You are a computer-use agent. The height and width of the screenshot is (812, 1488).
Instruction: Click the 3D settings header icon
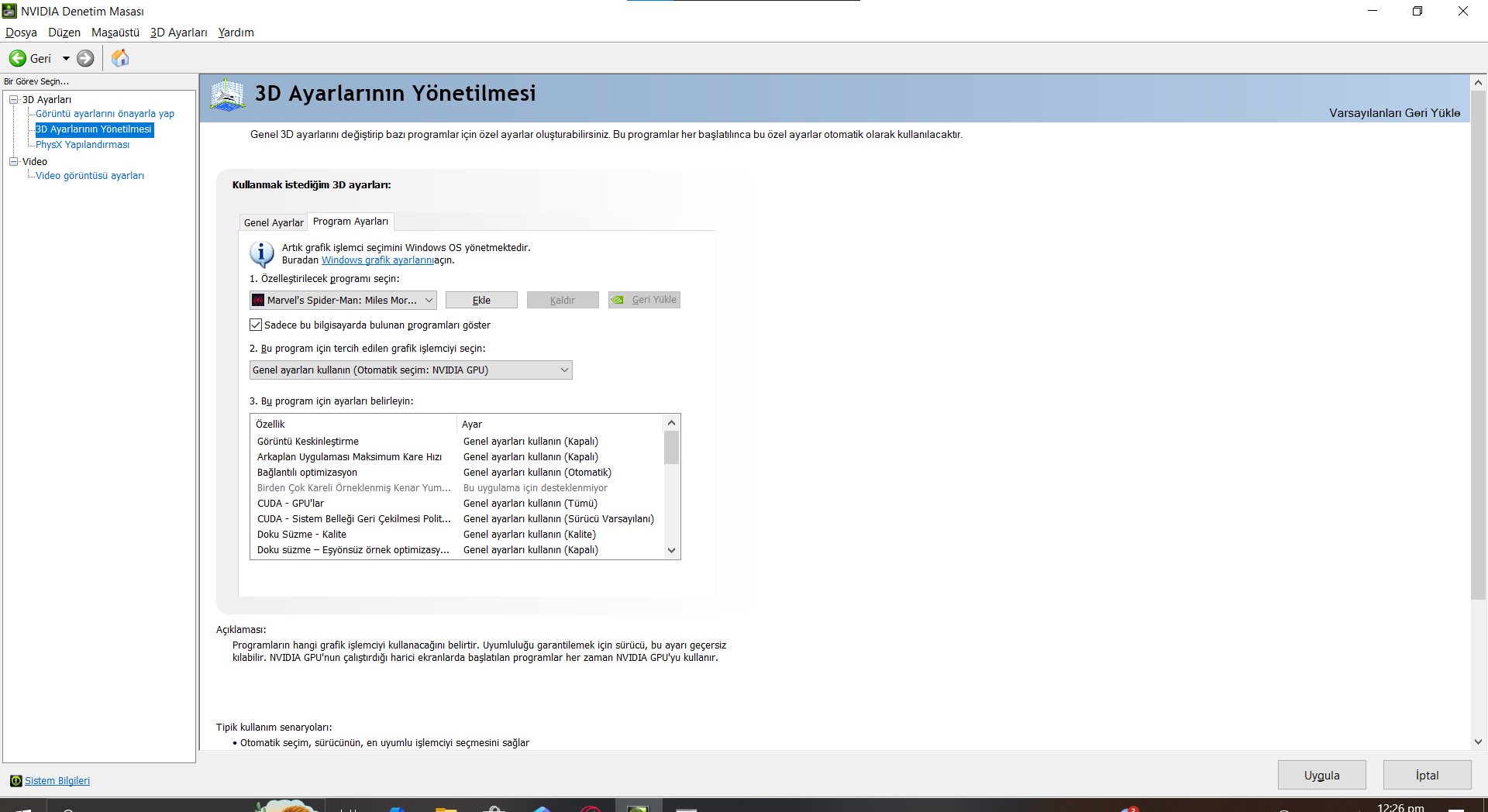[227, 95]
